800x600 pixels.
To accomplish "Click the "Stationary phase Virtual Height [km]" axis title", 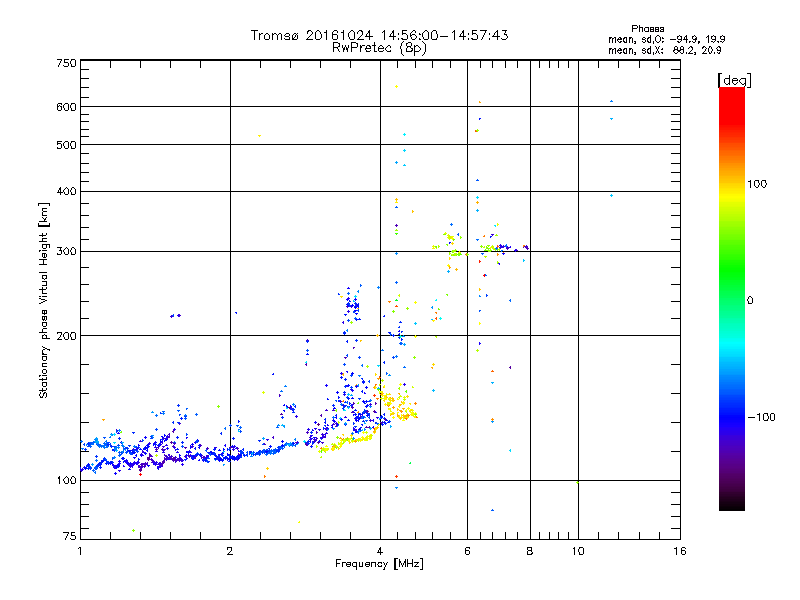I will click(x=44, y=301).
